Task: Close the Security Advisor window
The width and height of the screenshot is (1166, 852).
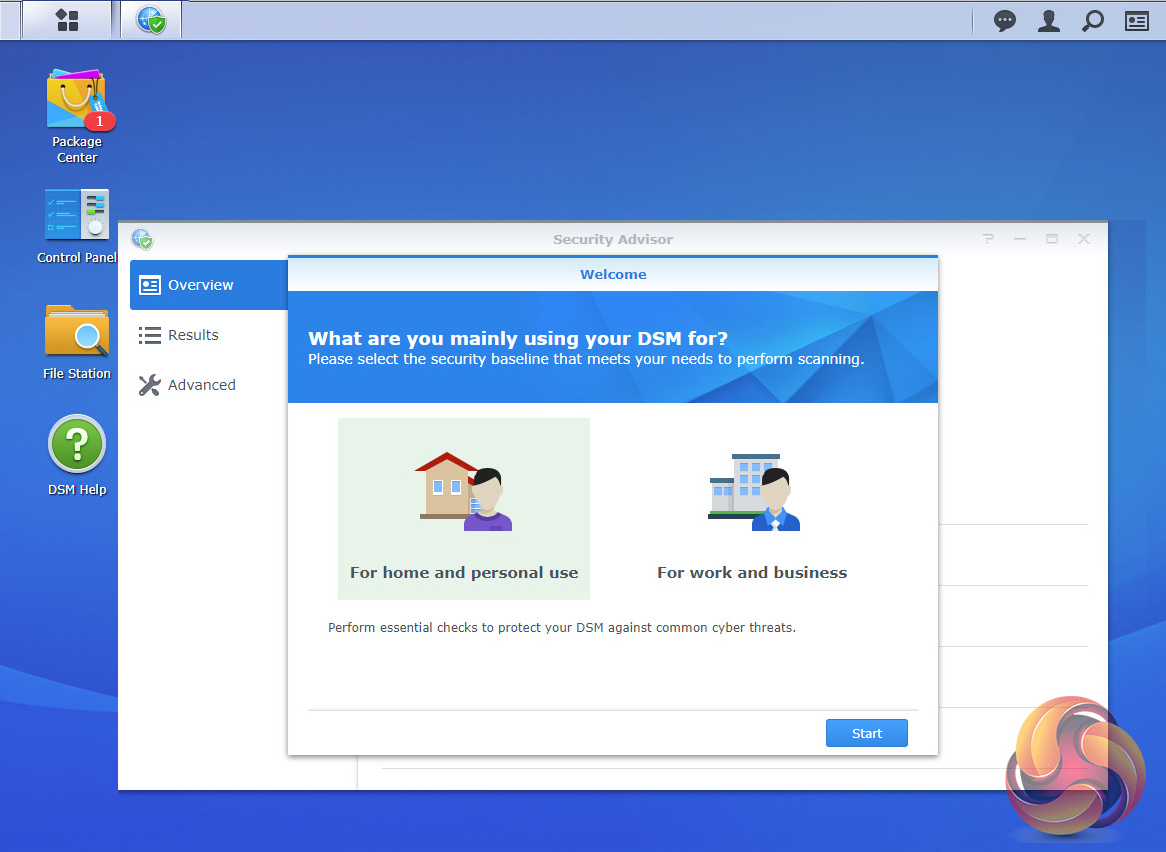Action: click(x=1083, y=239)
